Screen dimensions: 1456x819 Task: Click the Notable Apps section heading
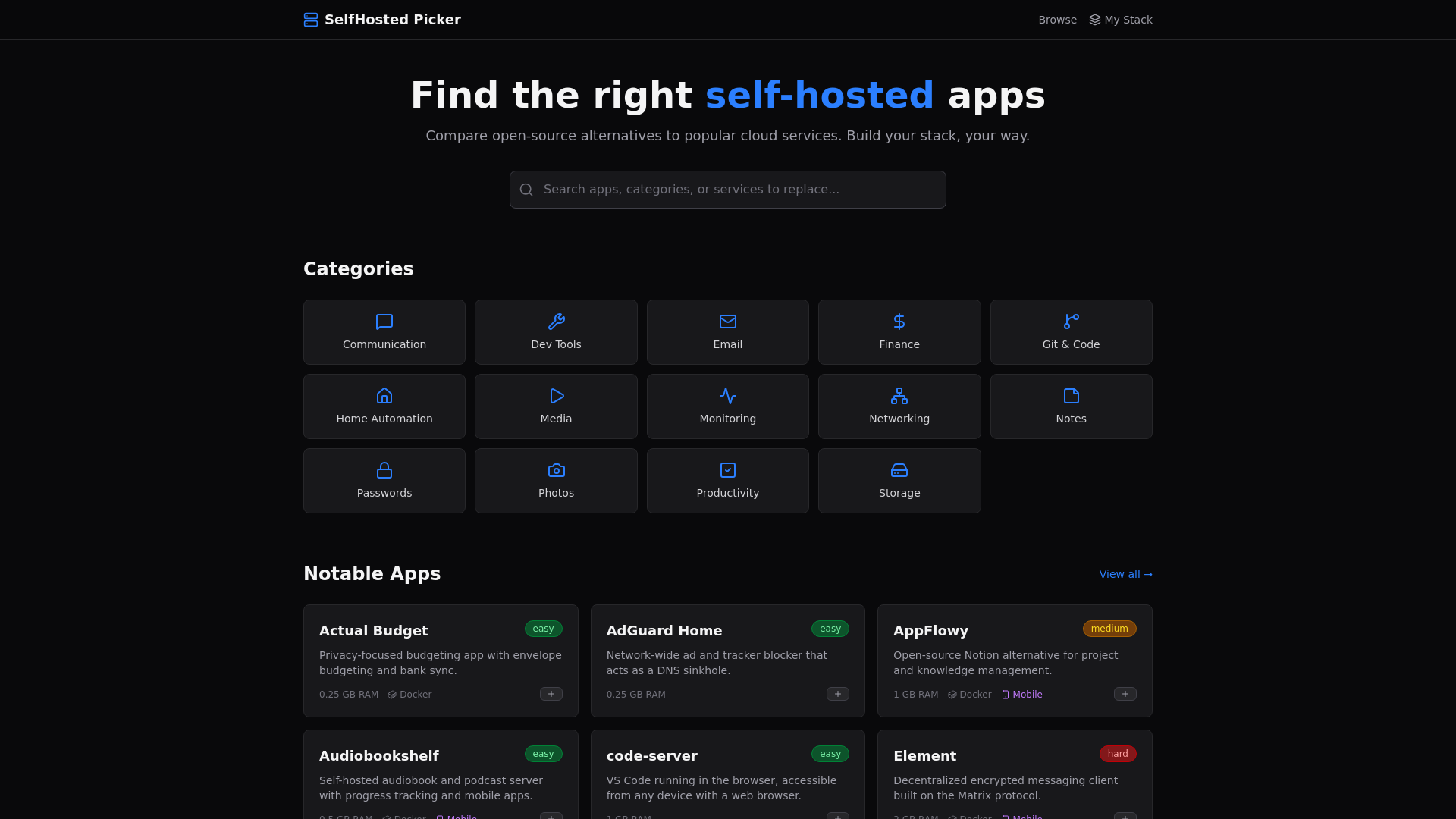click(x=372, y=574)
